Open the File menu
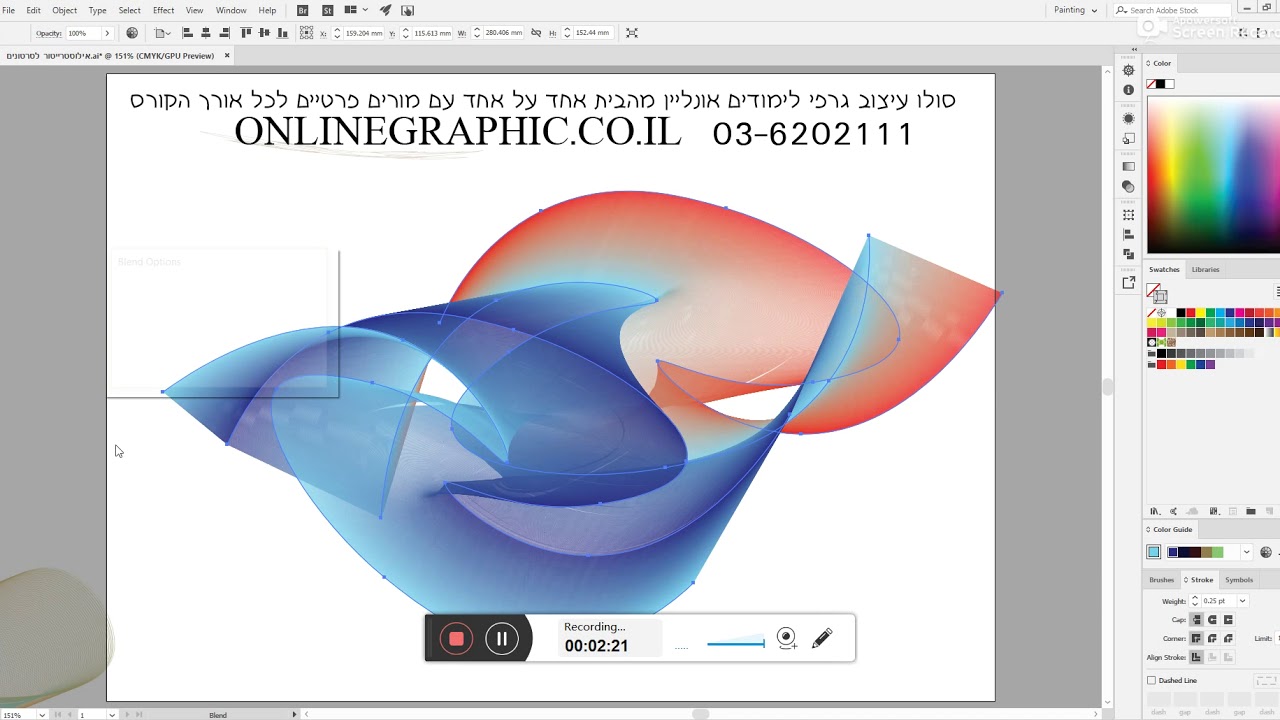 [8, 10]
